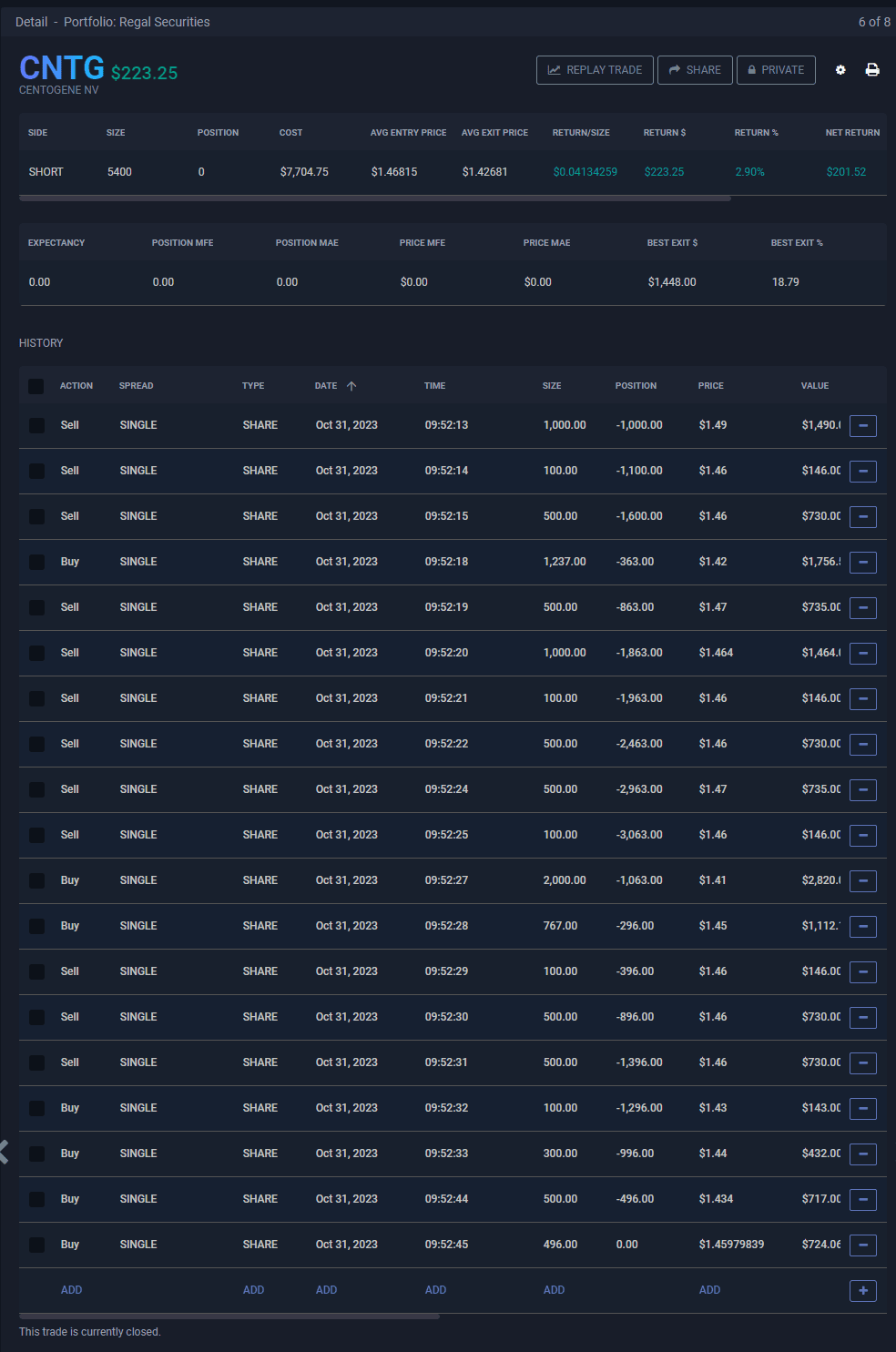Use the summary table horizontal scrollbar
Viewport: 896px width, 1352px height.
pyautogui.click(x=375, y=198)
